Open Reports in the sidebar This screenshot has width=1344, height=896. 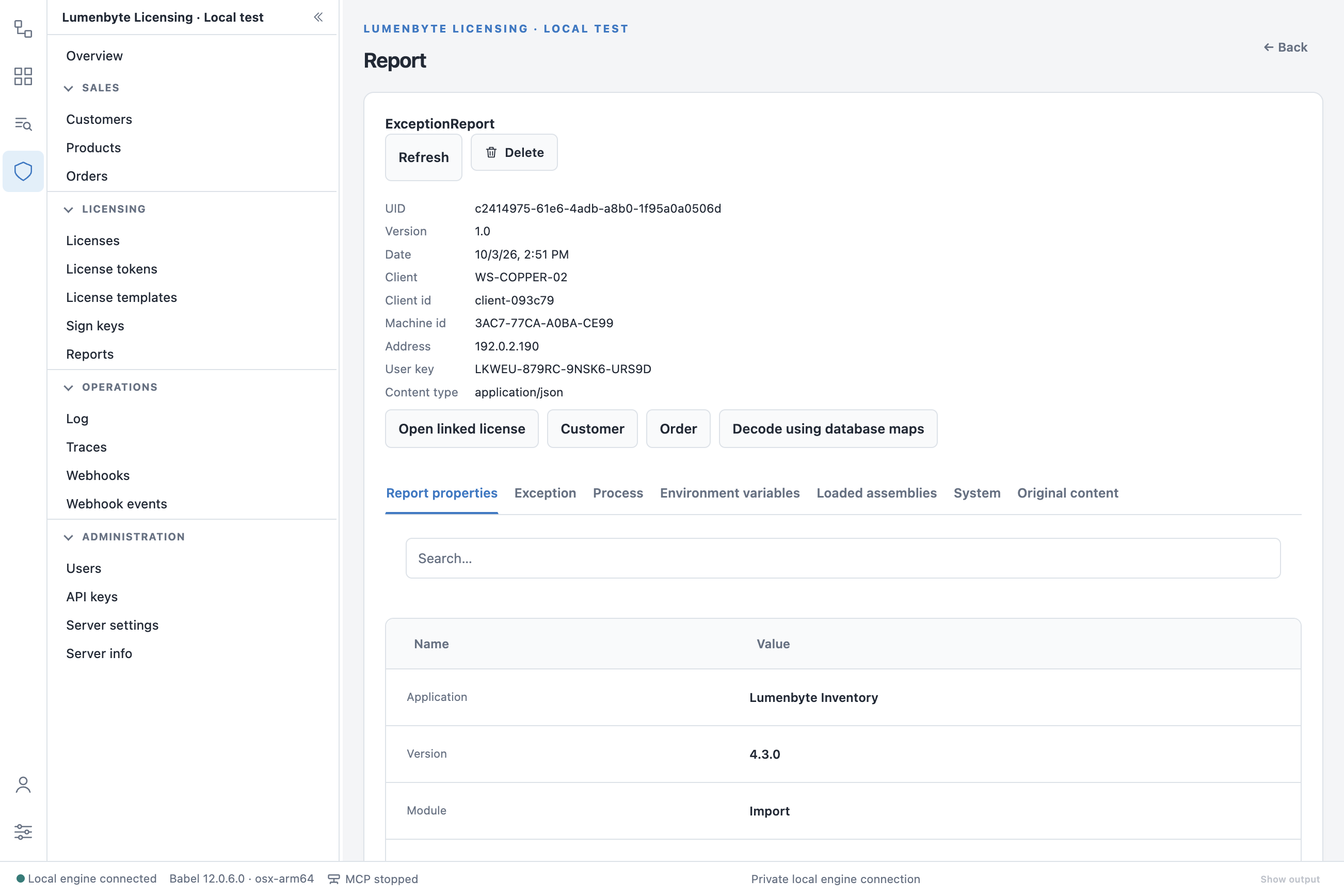click(90, 354)
